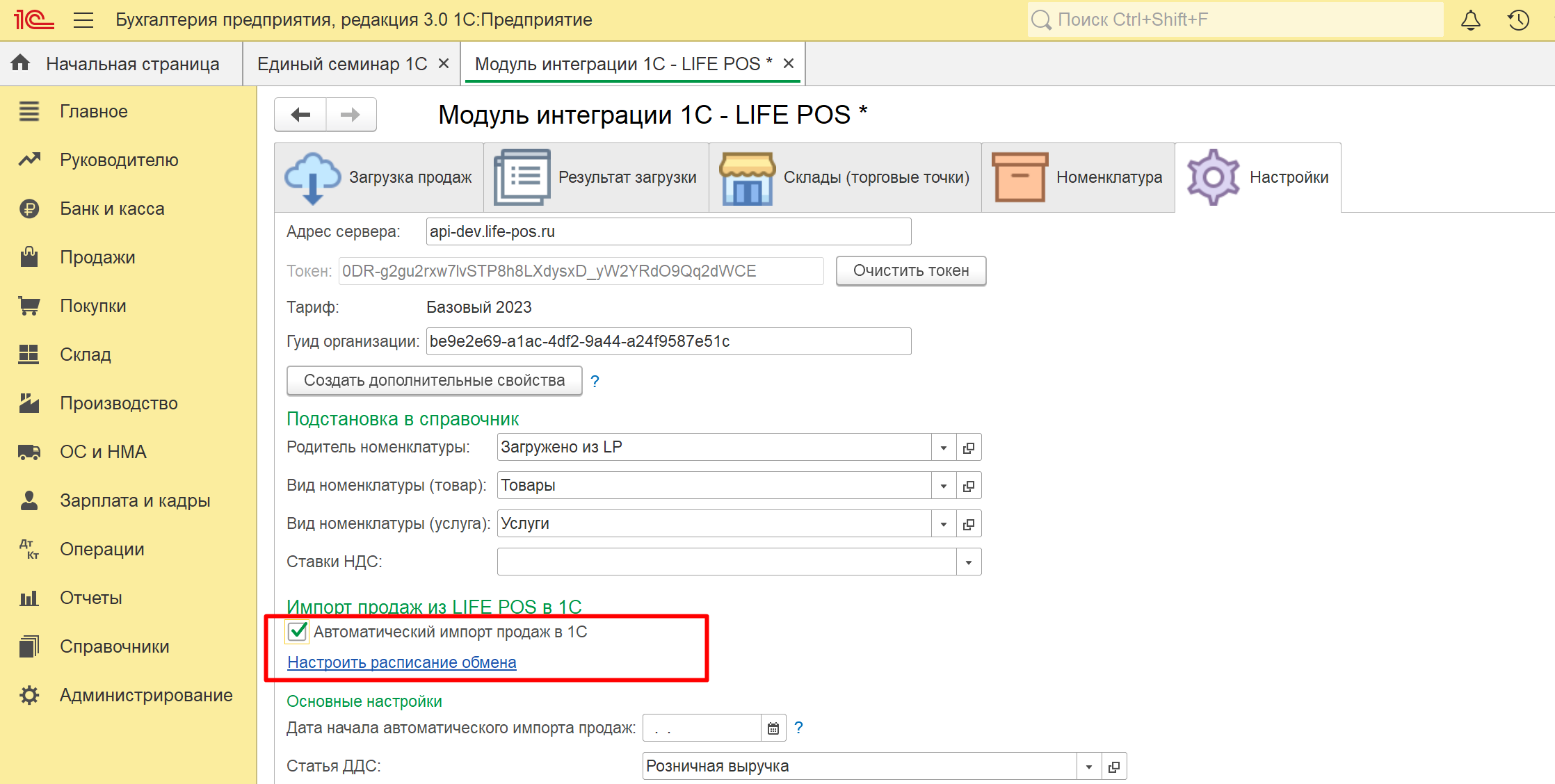Expand Статья ДДС dropdown
This screenshot has height=784, width=1555.
click(1089, 767)
